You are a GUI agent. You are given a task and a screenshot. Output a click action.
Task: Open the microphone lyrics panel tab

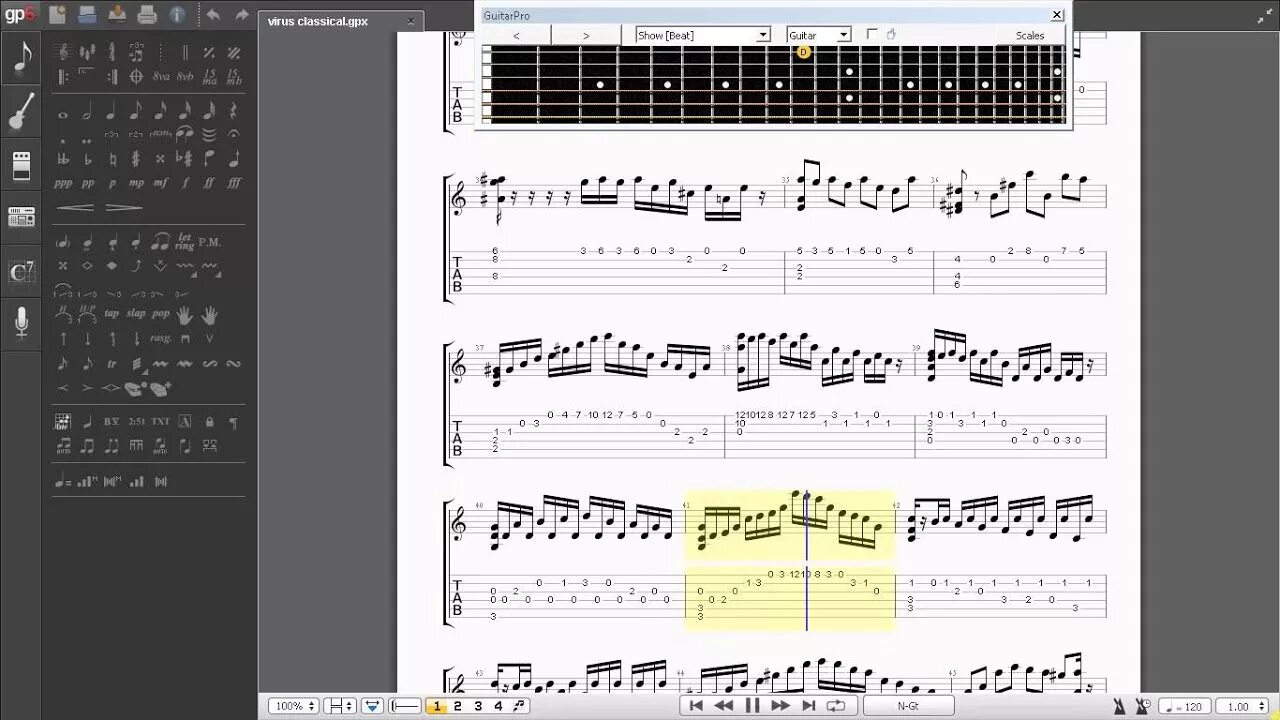(21, 322)
